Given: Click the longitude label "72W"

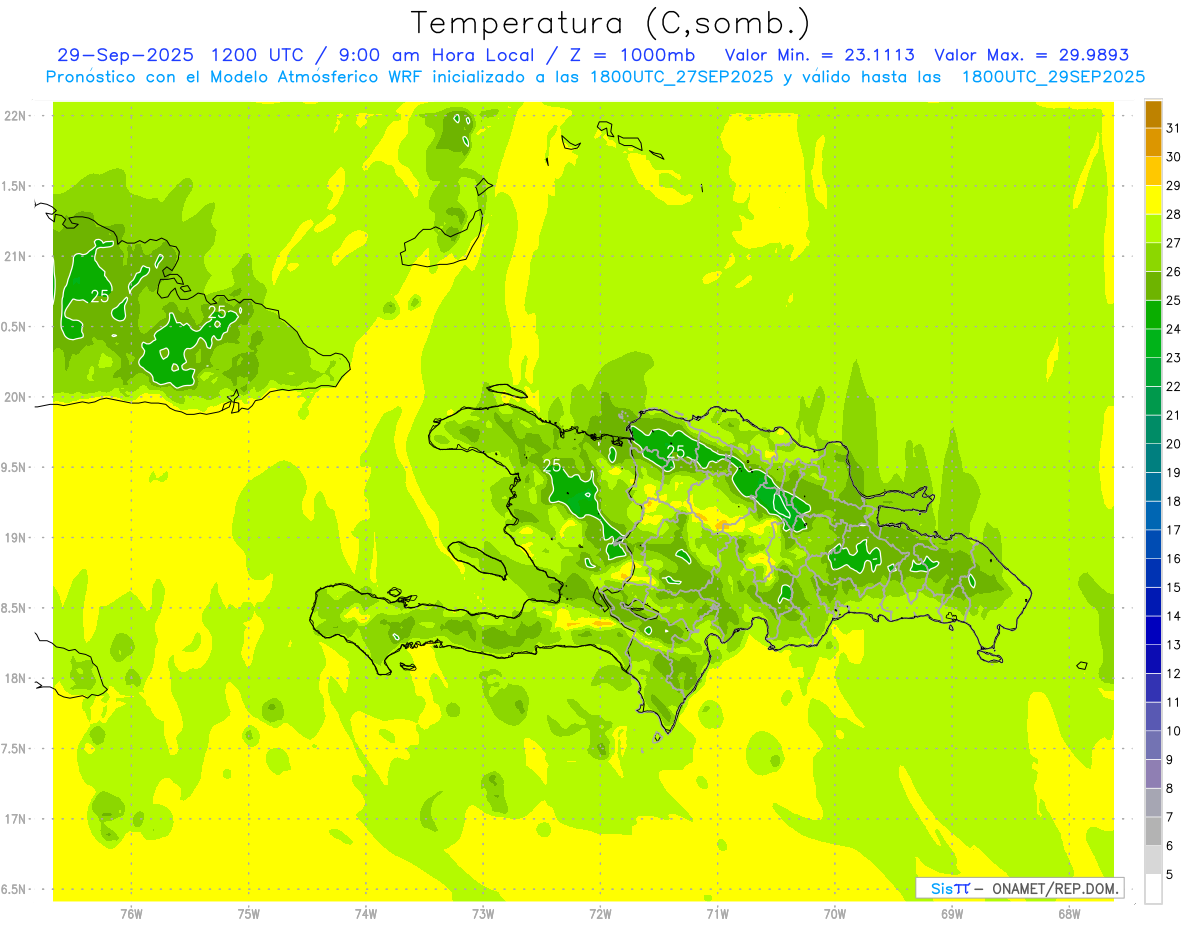Looking at the screenshot, I should point(600,914).
